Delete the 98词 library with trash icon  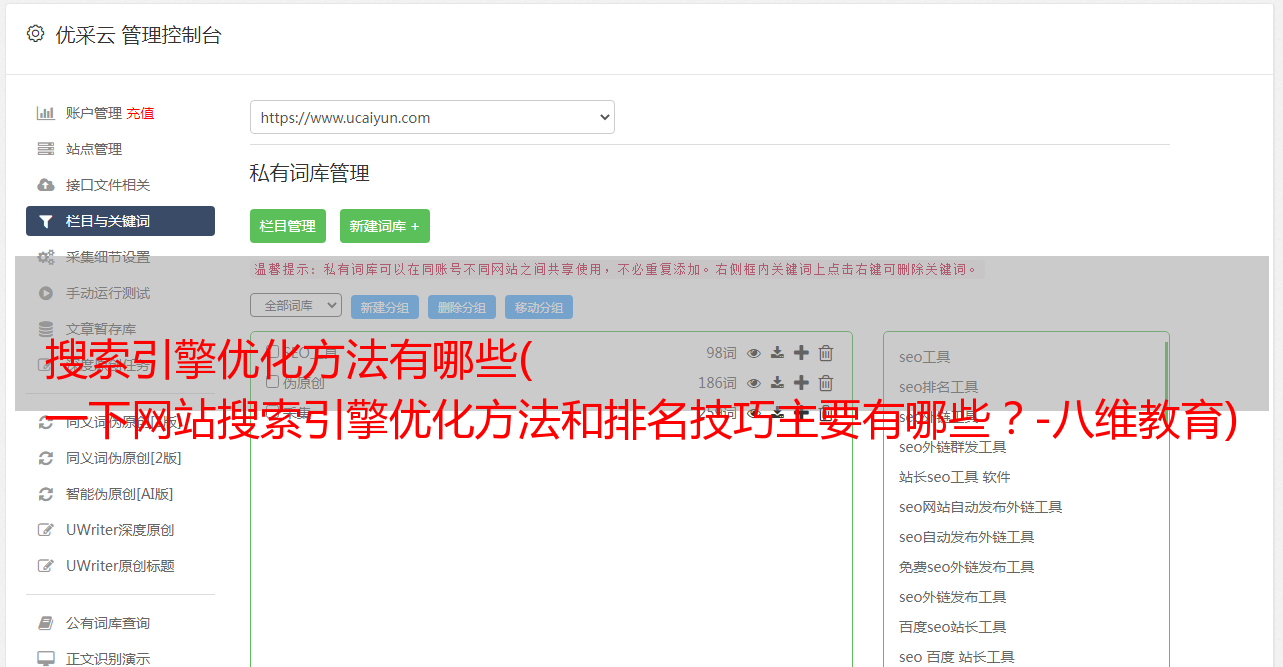[x=826, y=353]
